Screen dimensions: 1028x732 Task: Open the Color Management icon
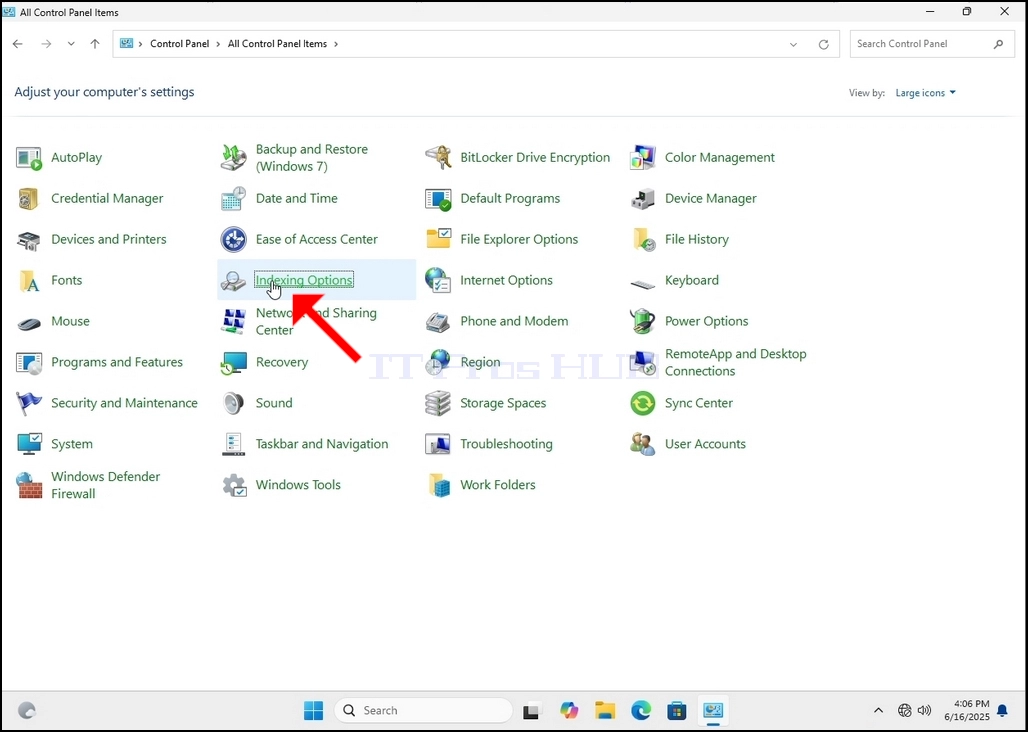(642, 158)
